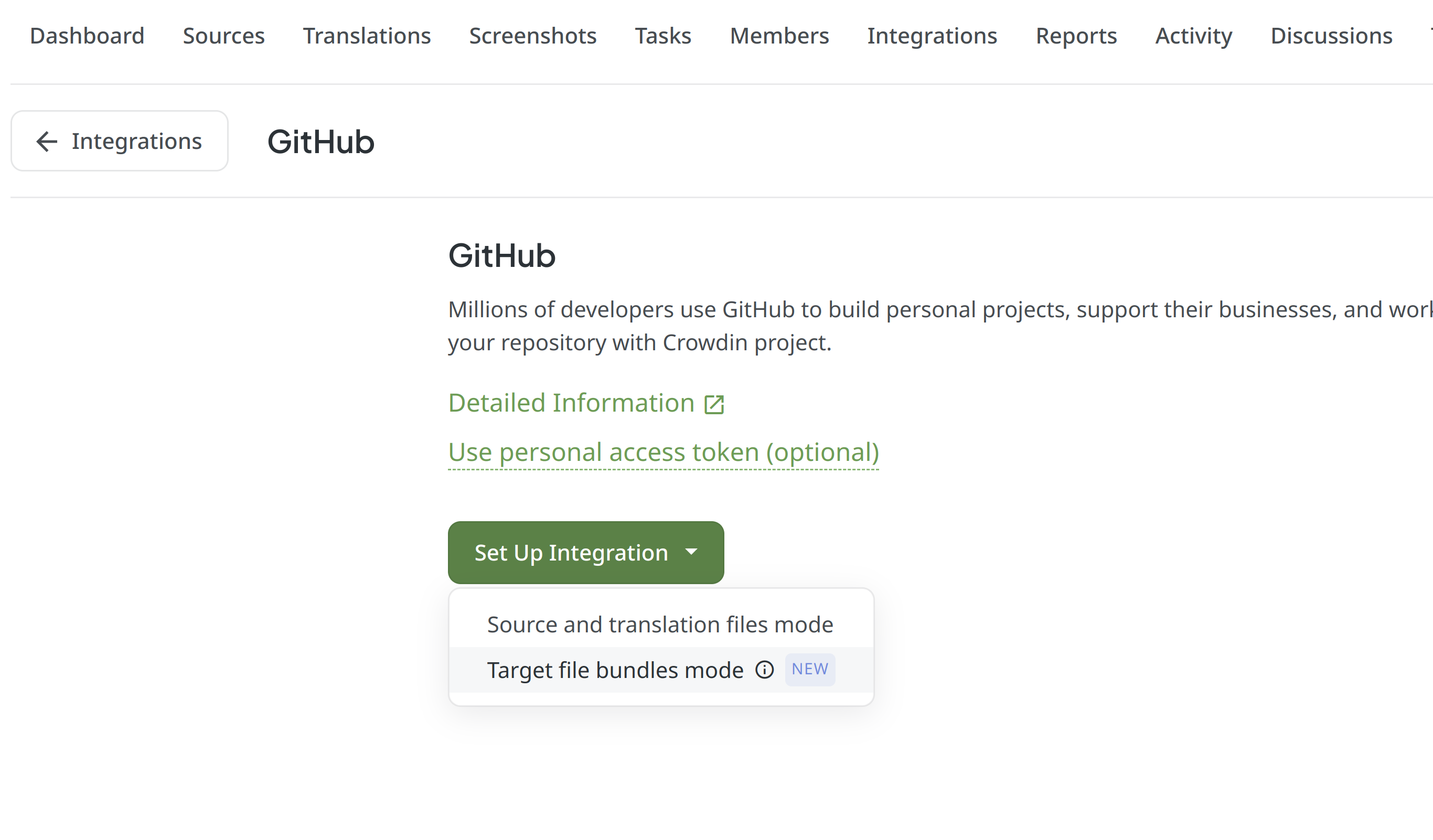The width and height of the screenshot is (1433, 840).
Task: Open the Sources section
Action: 223,36
